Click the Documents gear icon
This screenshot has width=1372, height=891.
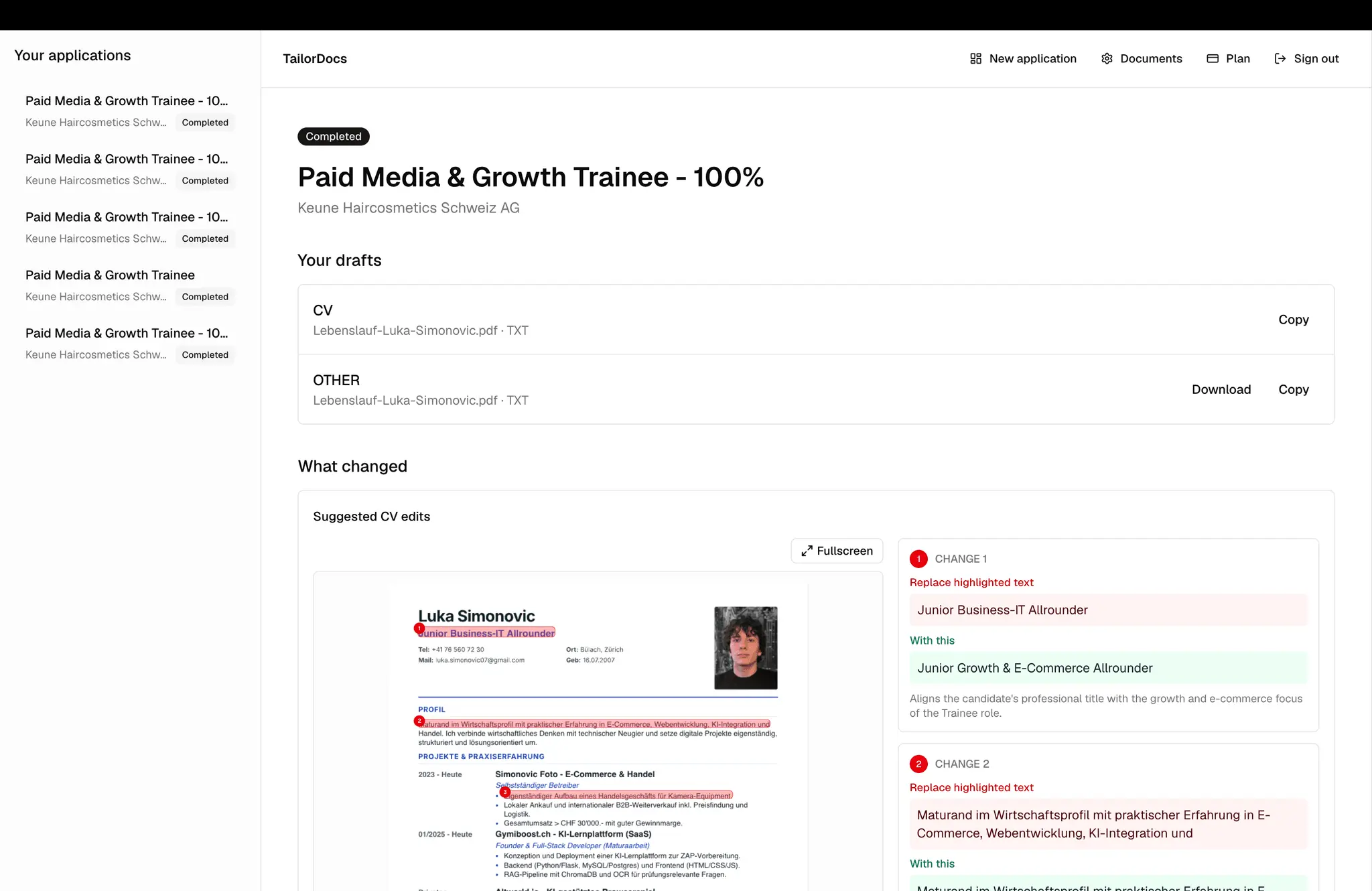click(x=1107, y=58)
